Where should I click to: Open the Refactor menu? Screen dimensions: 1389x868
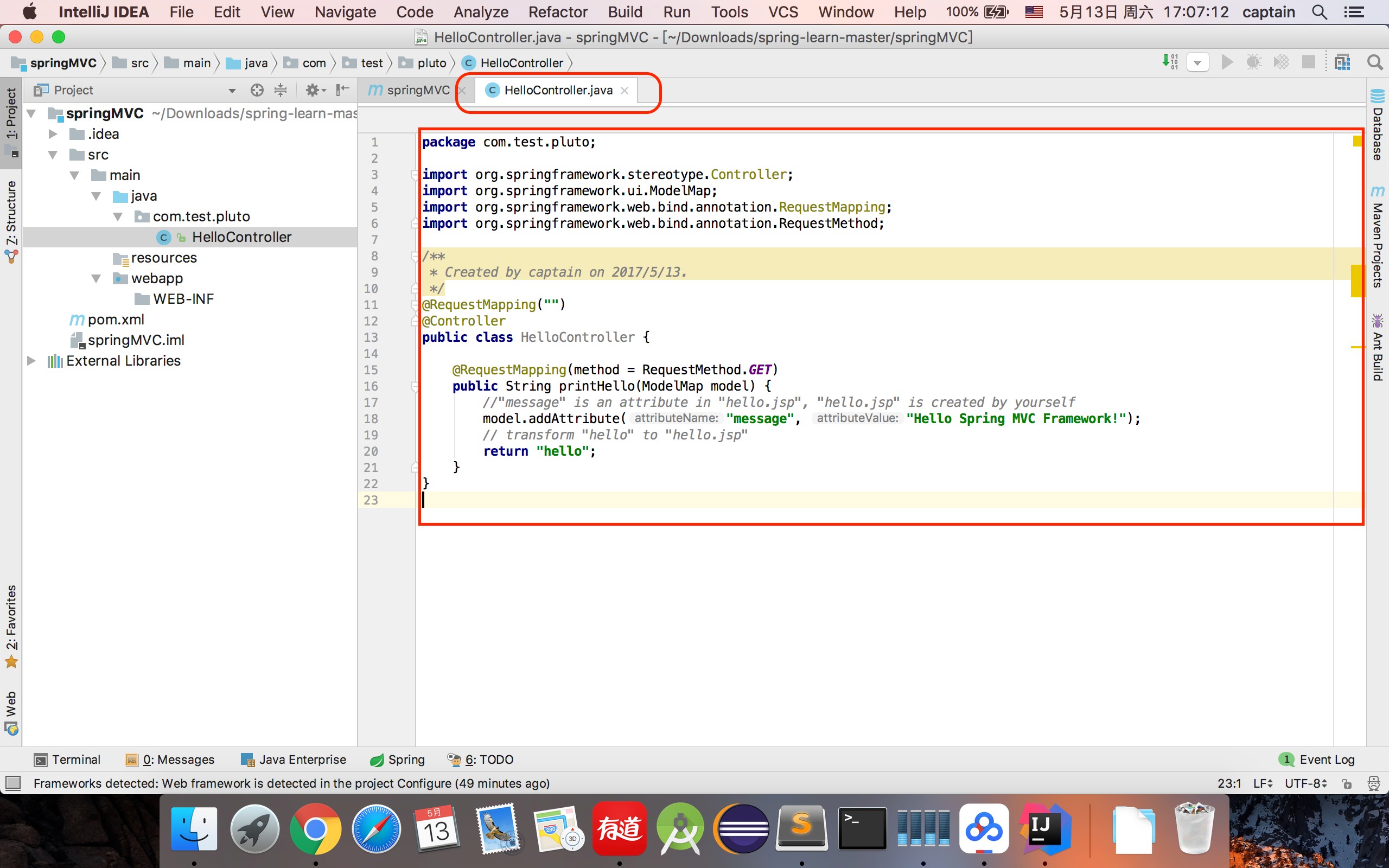557,12
